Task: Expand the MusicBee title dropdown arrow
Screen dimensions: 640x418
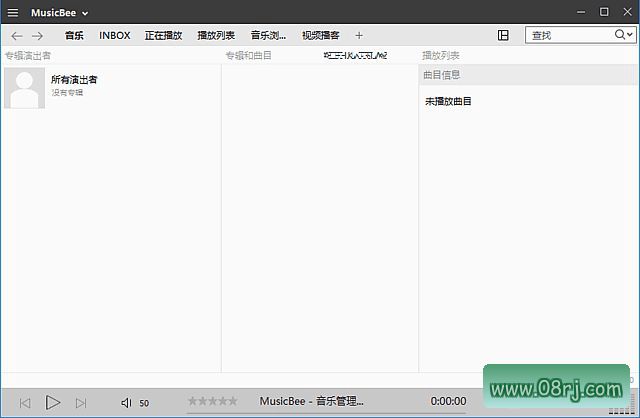Action: [85, 13]
